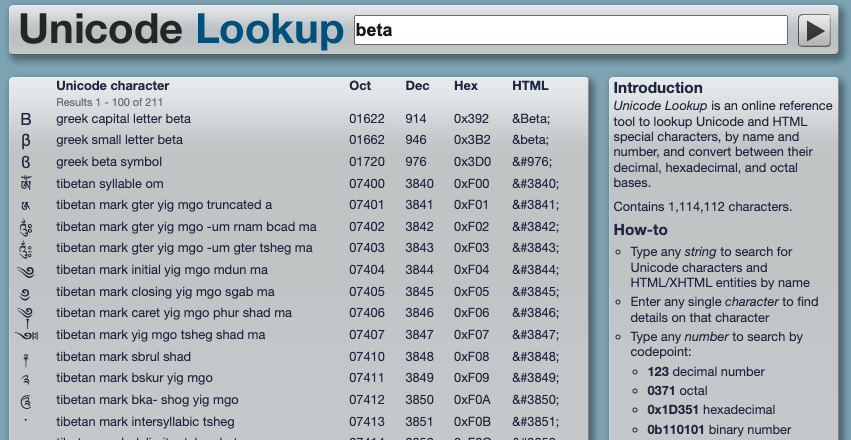Click hex value 0x392

tap(472, 119)
